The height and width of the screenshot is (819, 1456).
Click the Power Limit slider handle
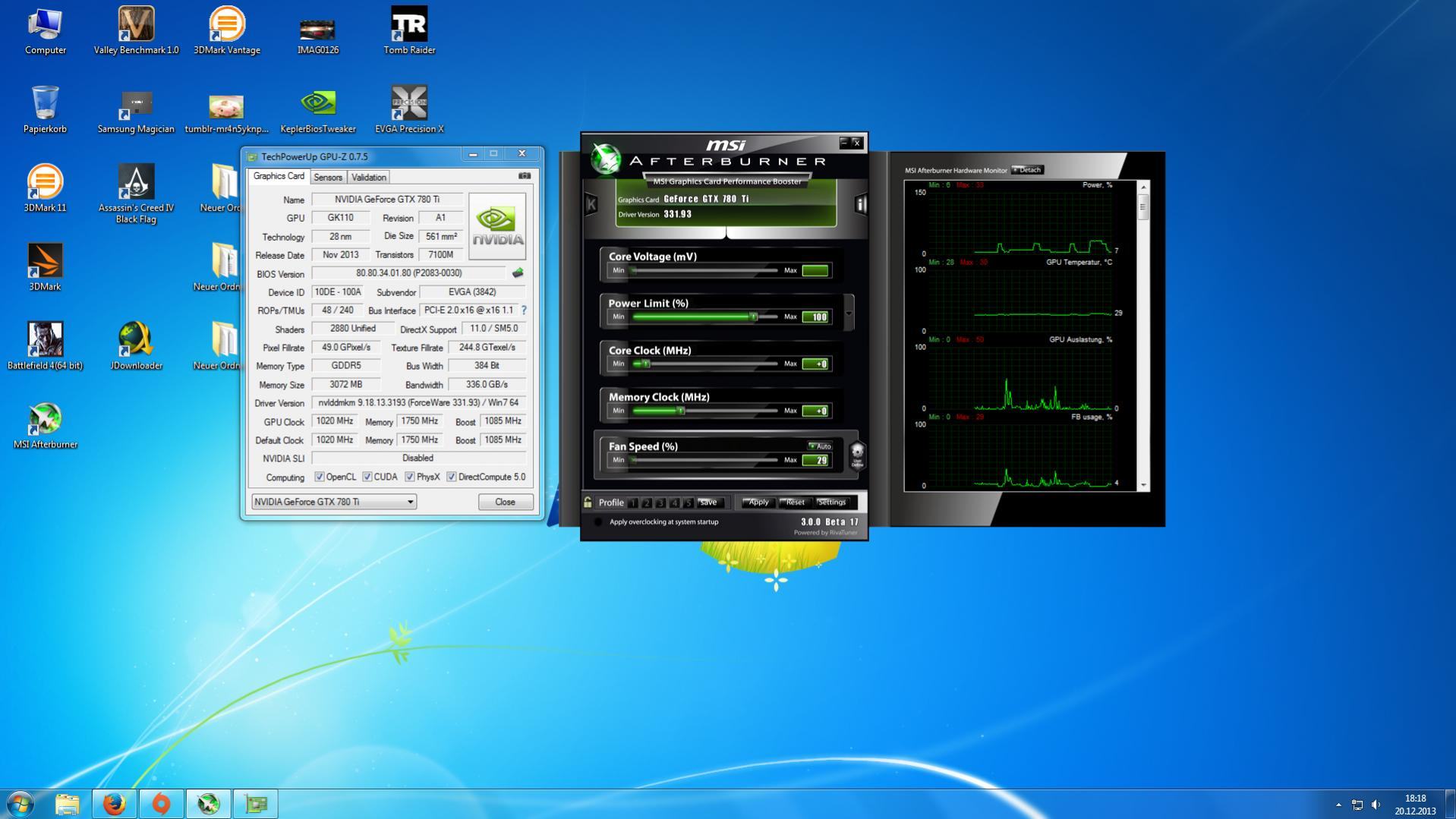[754, 317]
